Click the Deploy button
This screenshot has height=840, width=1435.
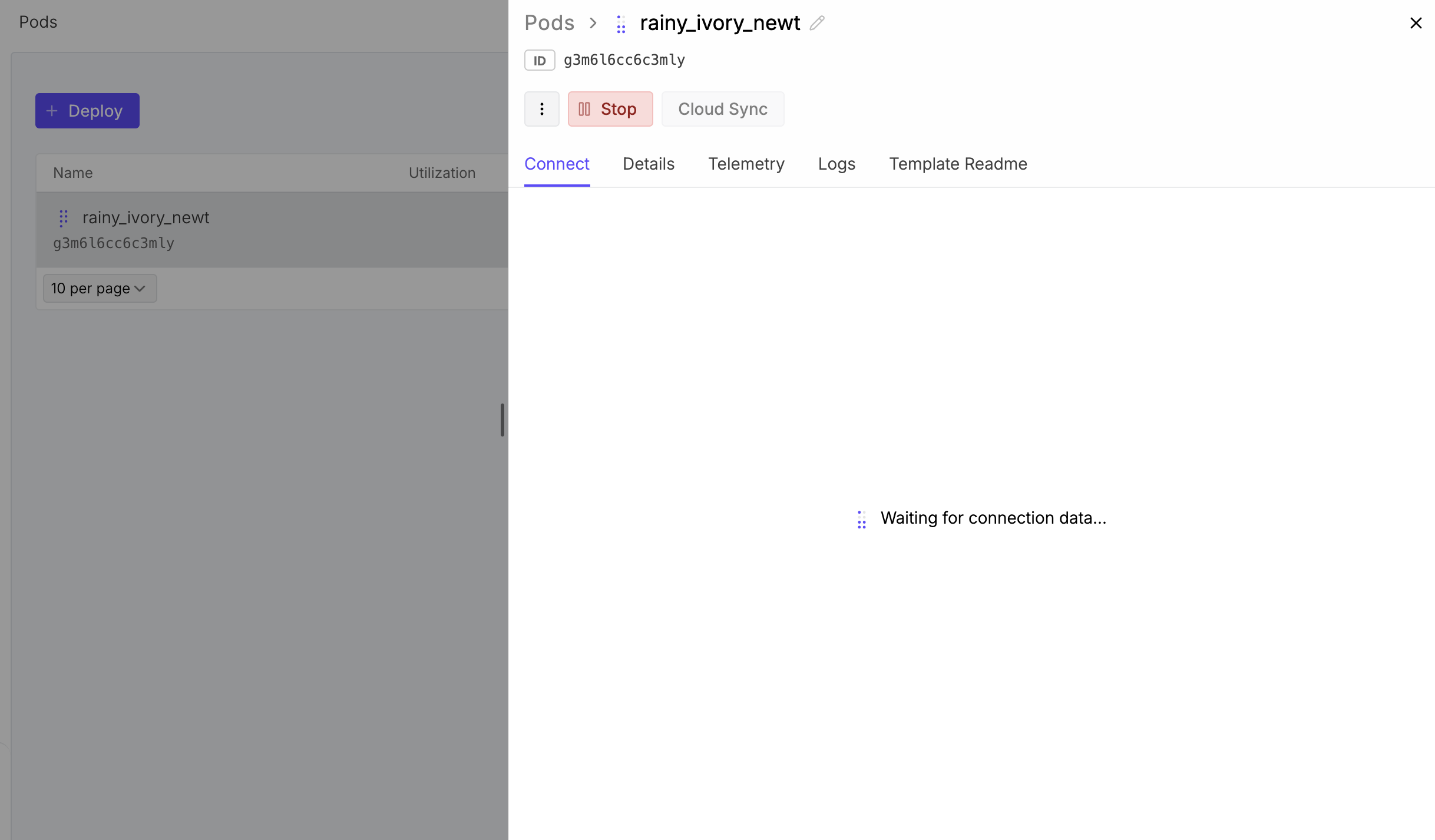(x=87, y=111)
